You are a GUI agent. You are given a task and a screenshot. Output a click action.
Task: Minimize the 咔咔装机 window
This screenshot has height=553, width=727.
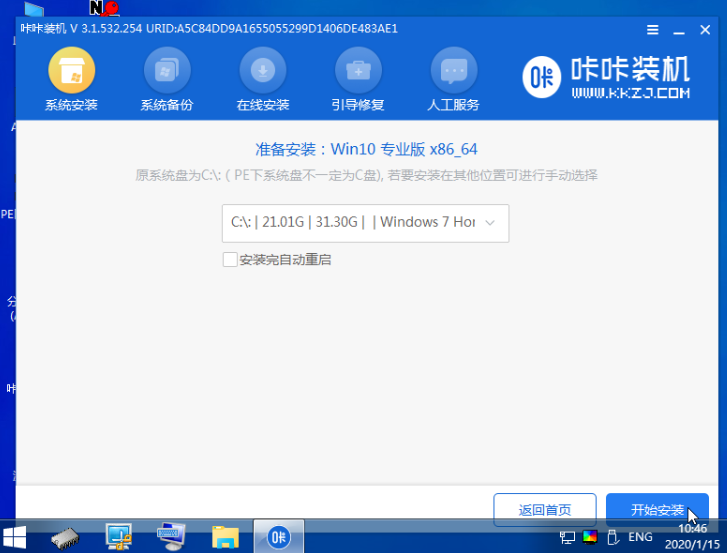point(681,31)
